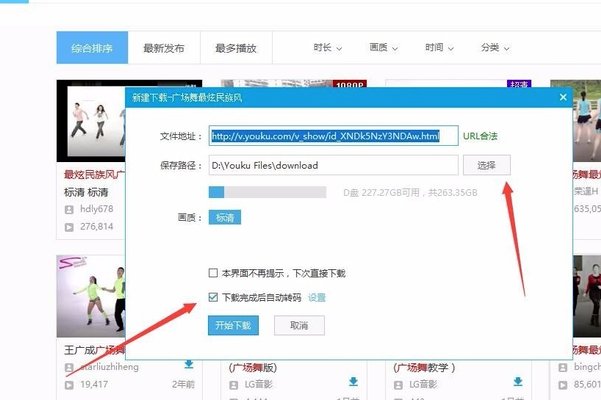Open the 设置 transcoding link
This screenshot has width=601, height=400.
pyautogui.click(x=317, y=297)
